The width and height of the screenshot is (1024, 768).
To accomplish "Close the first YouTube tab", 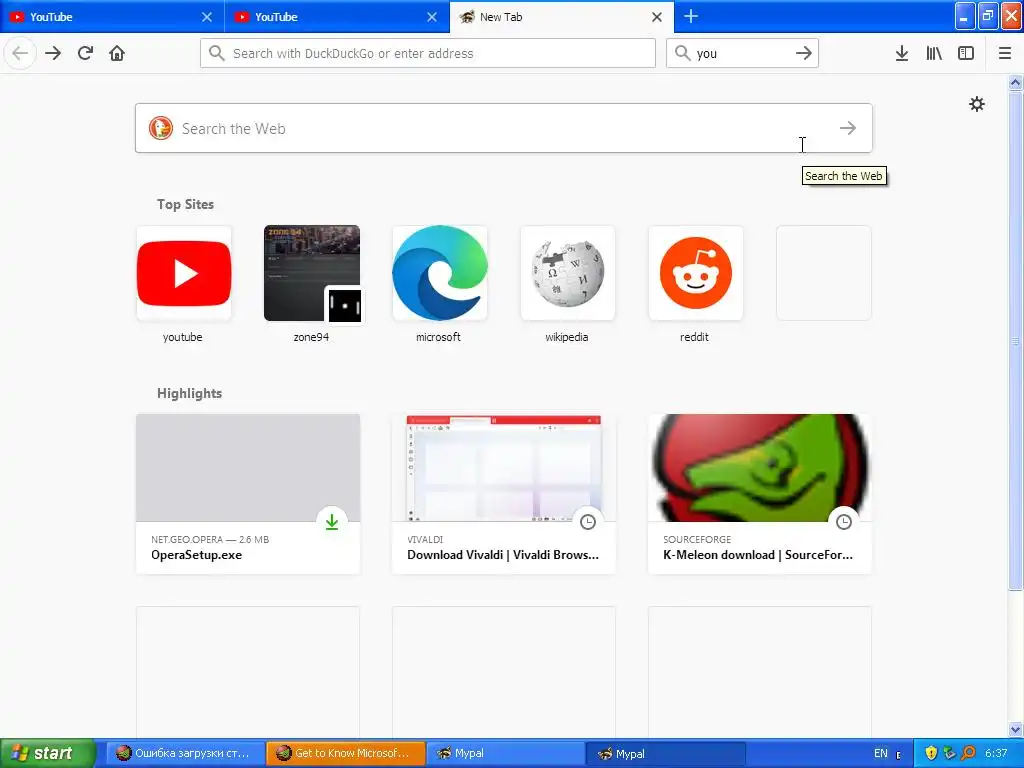I will coord(206,17).
